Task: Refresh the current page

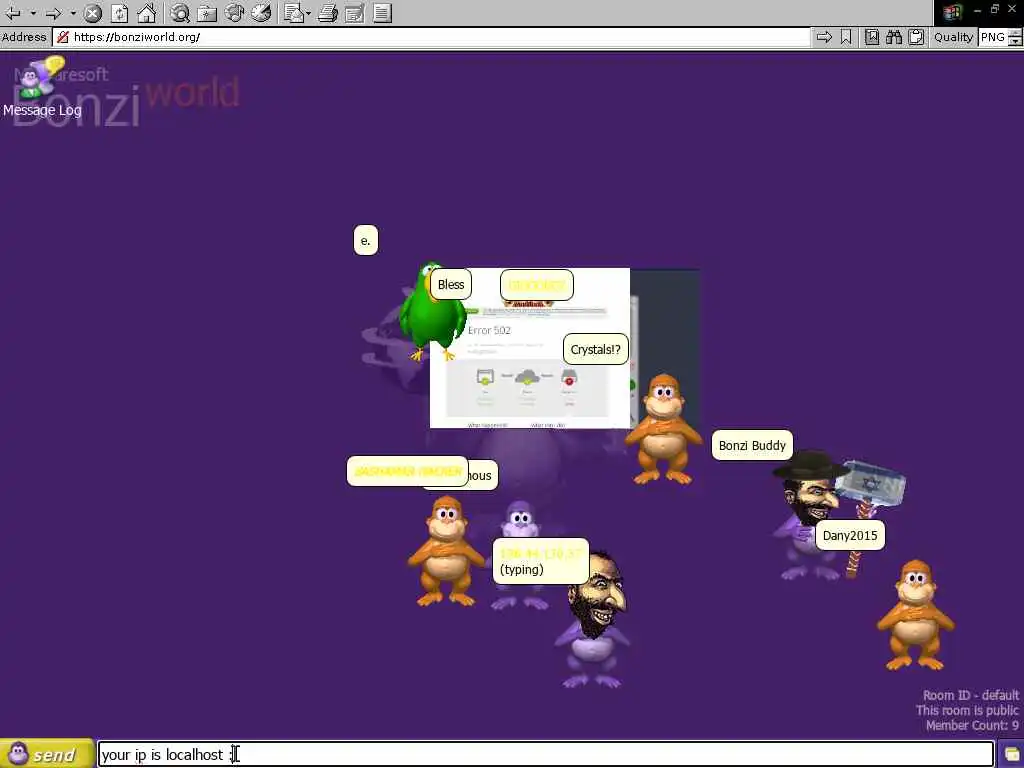Action: (120, 13)
